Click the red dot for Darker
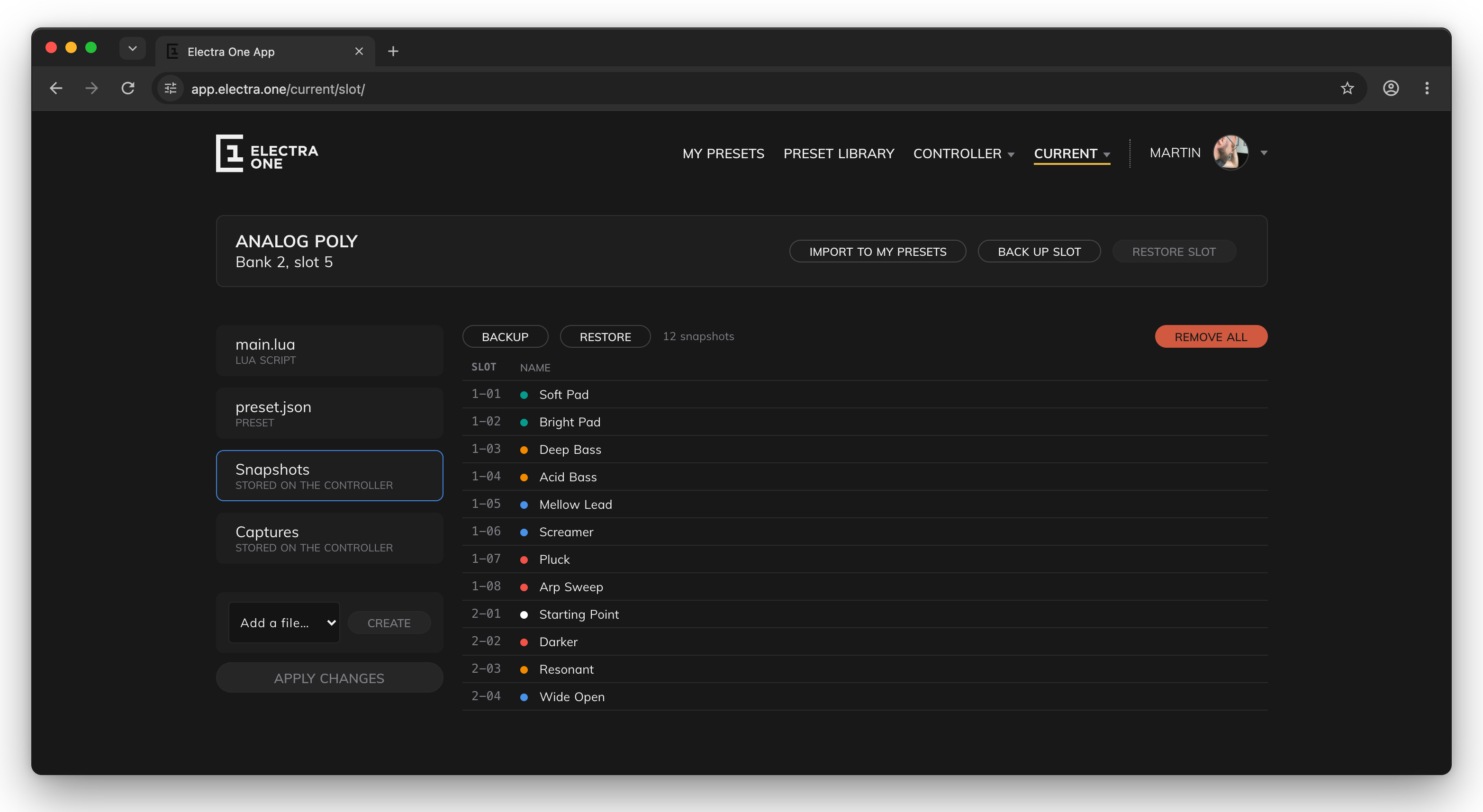1483x812 pixels. click(524, 642)
